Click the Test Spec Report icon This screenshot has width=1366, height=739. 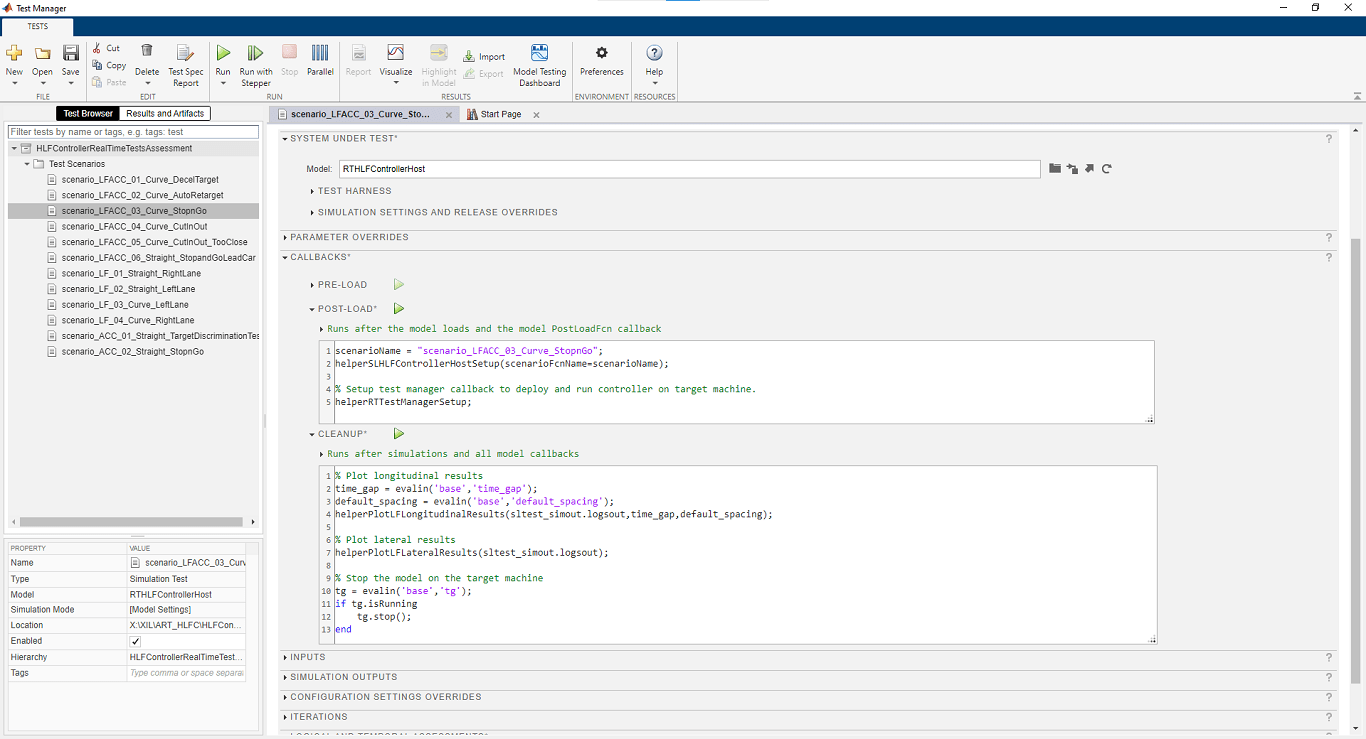[x=185, y=54]
